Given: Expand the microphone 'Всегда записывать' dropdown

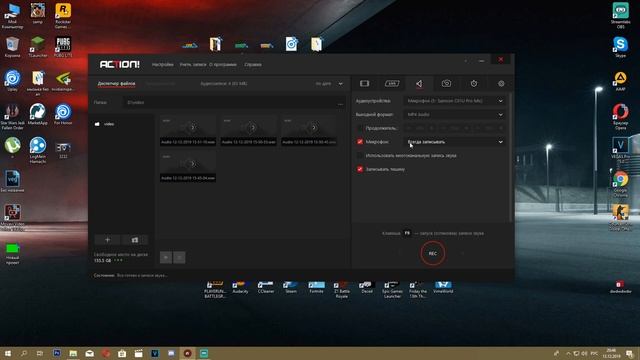Looking at the screenshot, I should click(455, 142).
